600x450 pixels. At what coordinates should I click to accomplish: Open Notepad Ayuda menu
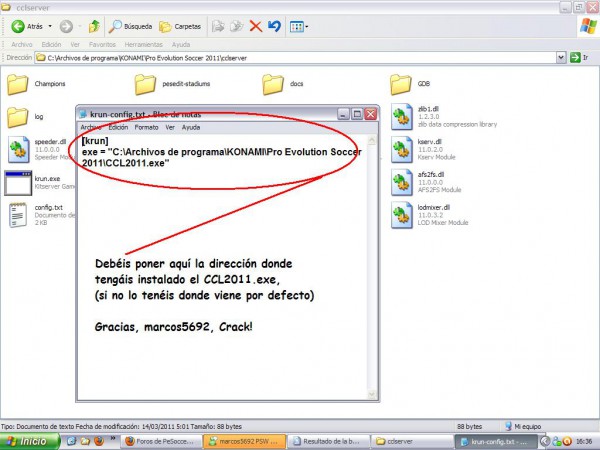[191, 127]
